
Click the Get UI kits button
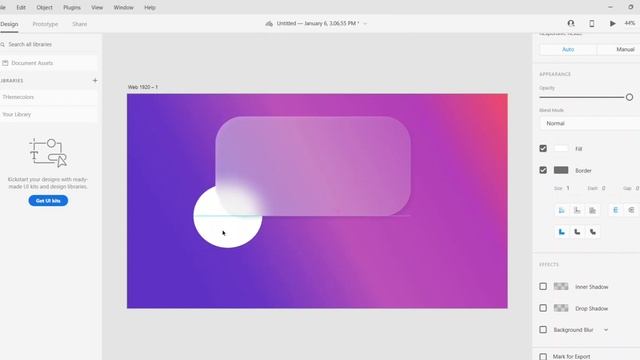pyautogui.click(x=48, y=201)
